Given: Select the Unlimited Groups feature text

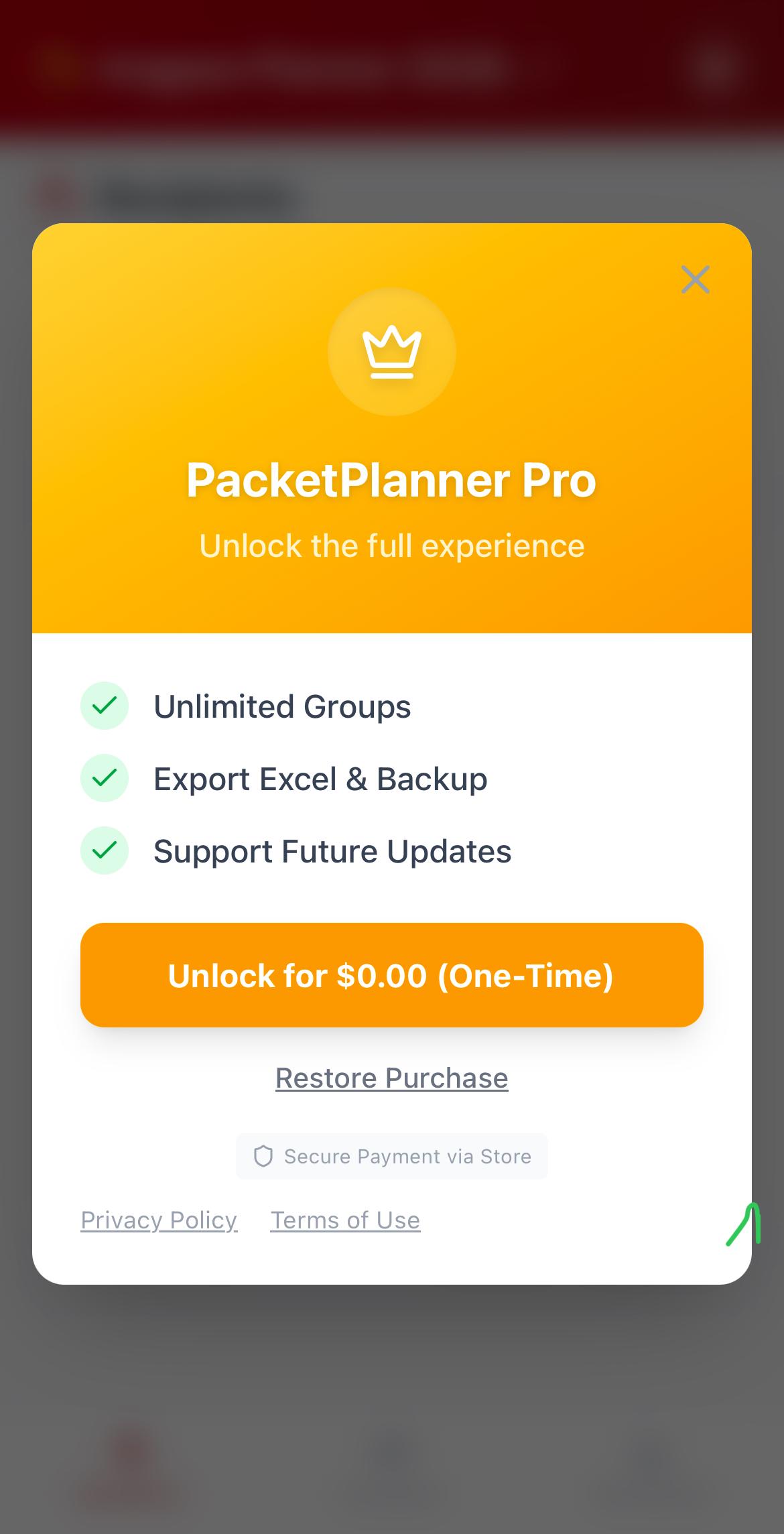Looking at the screenshot, I should pyautogui.click(x=282, y=706).
